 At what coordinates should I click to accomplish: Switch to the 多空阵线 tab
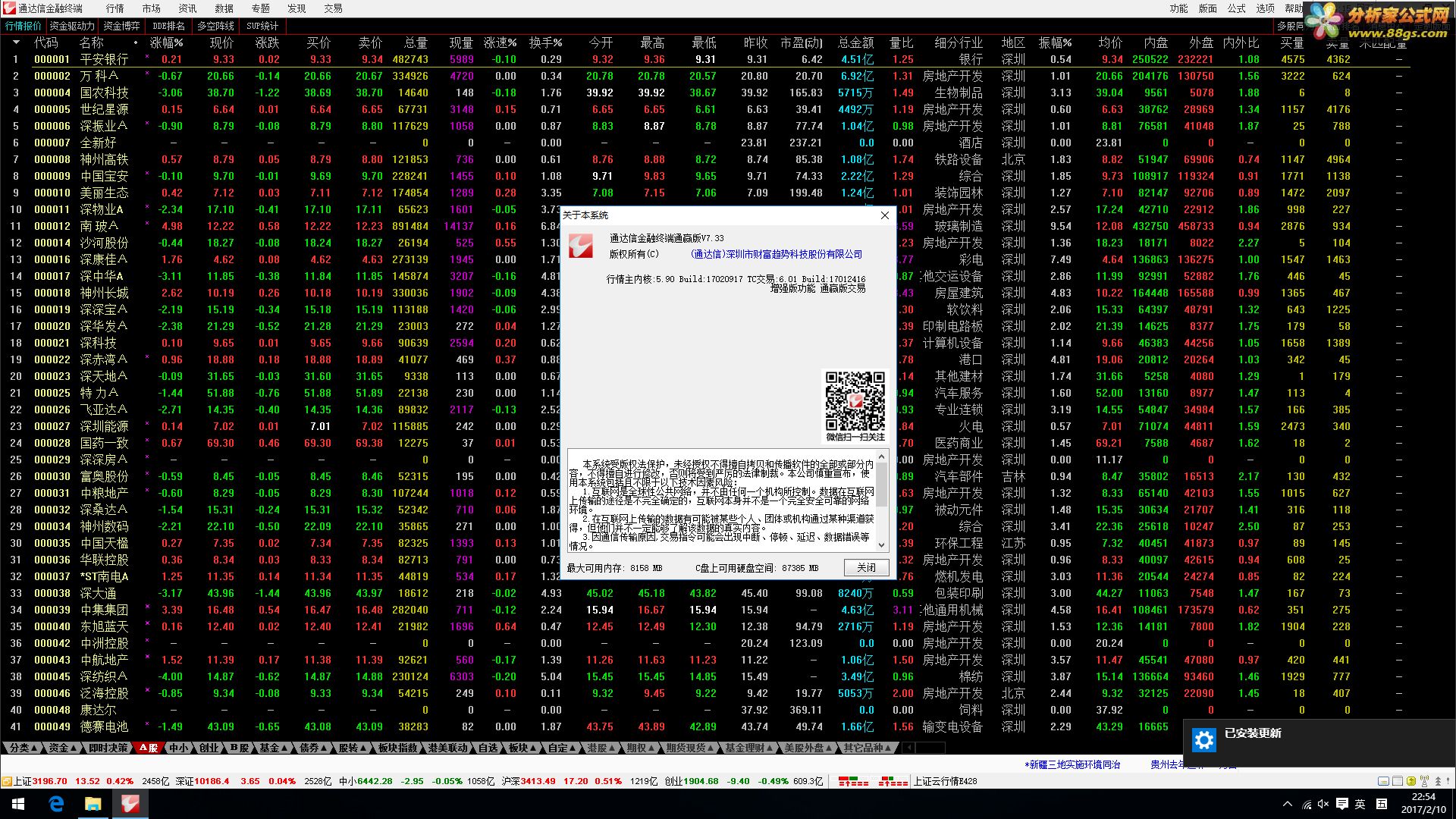pos(215,26)
